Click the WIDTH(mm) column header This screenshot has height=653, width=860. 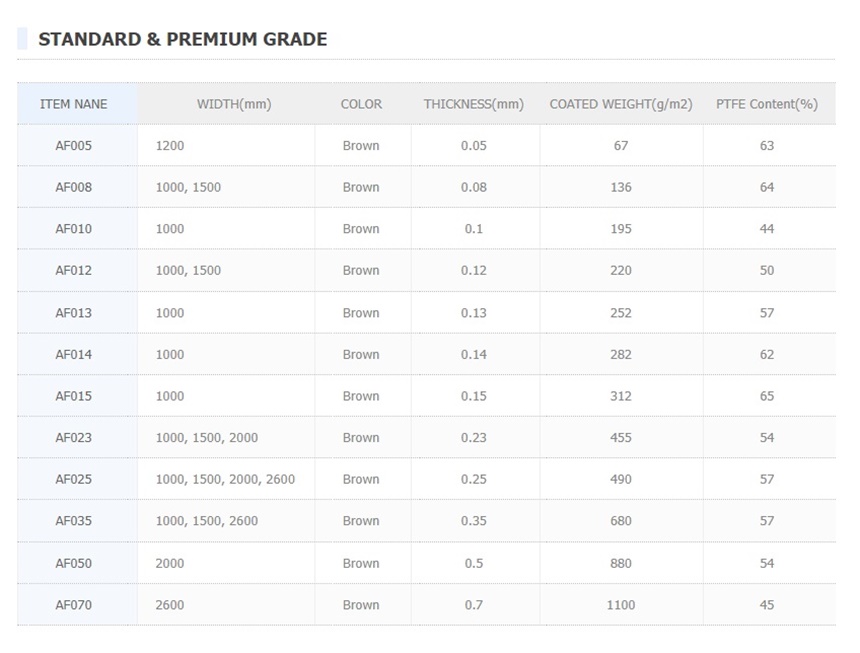(234, 104)
